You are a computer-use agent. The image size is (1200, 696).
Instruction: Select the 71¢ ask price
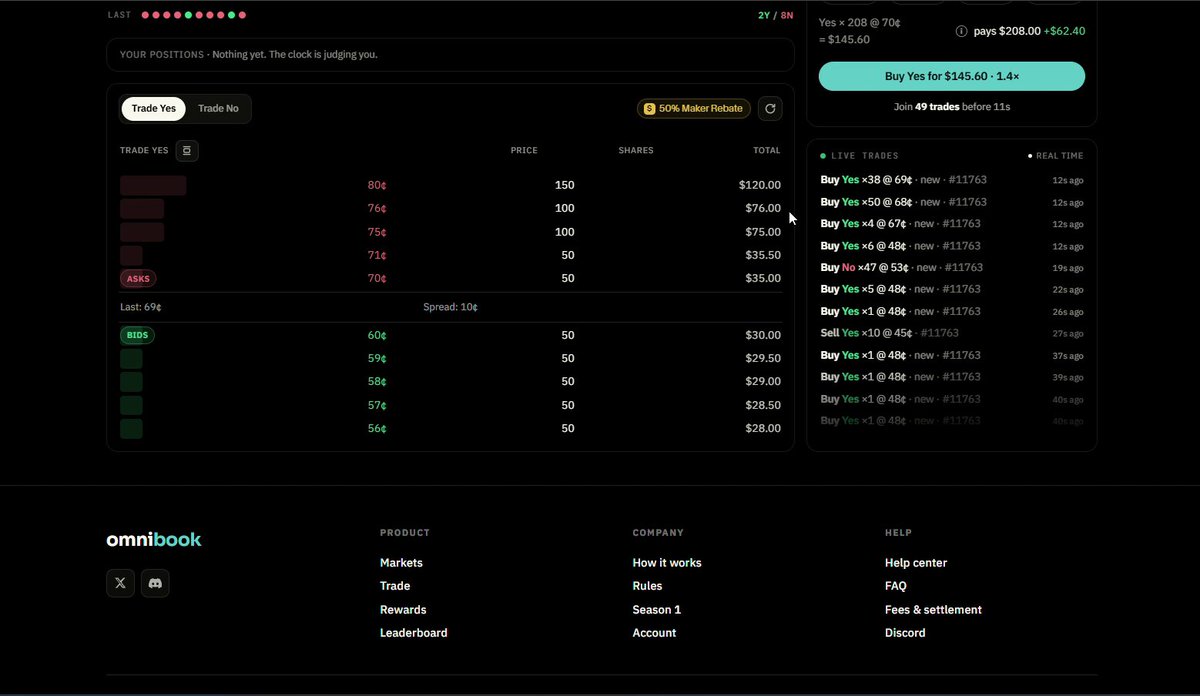[x=377, y=255]
